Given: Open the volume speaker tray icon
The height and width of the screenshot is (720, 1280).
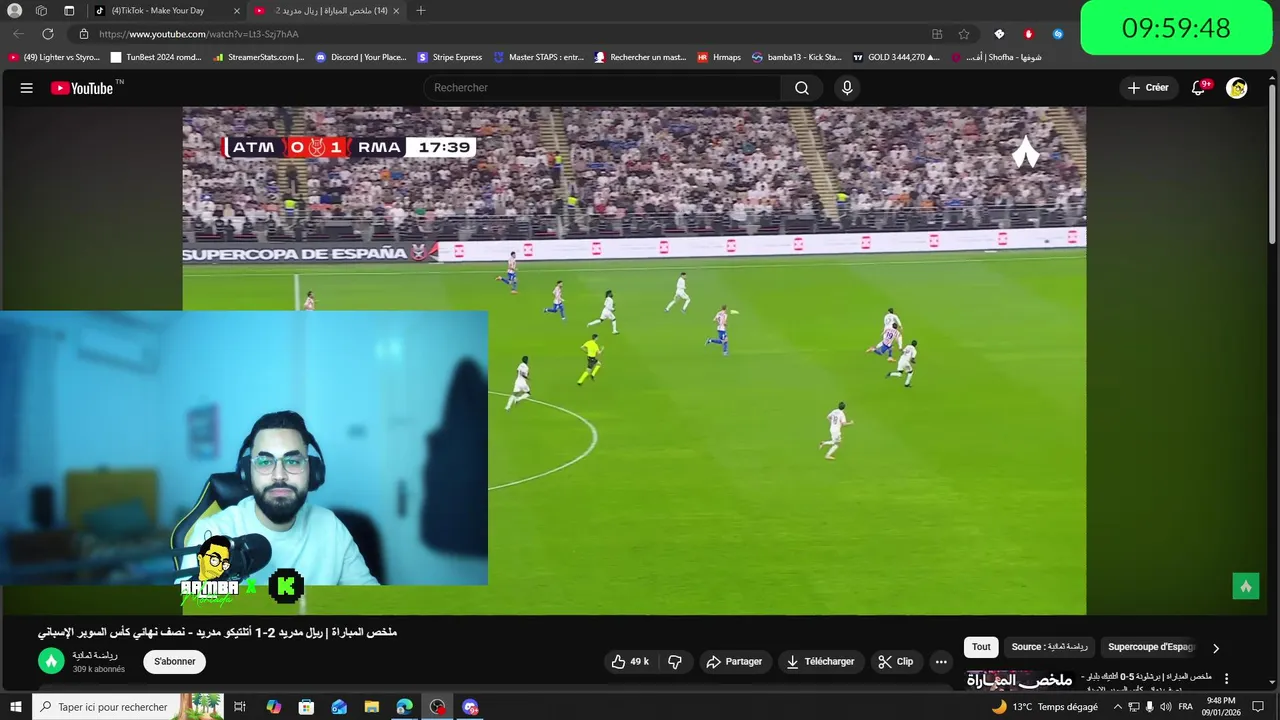Looking at the screenshot, I should [x=1166, y=707].
